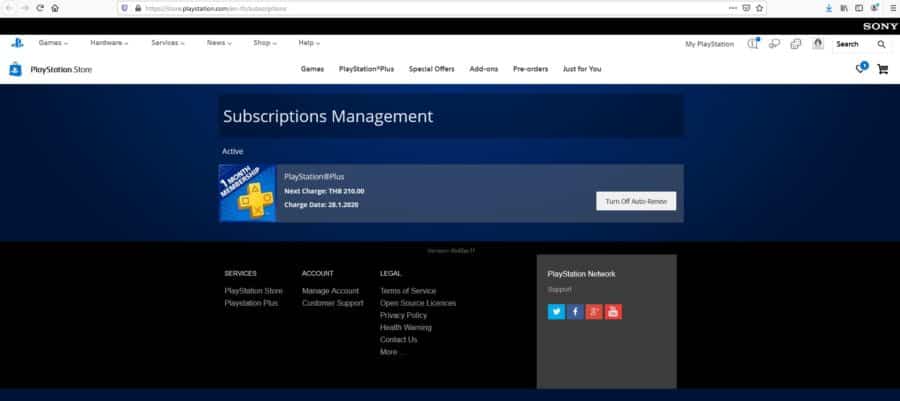Click the search magnifying glass icon

tap(881, 44)
